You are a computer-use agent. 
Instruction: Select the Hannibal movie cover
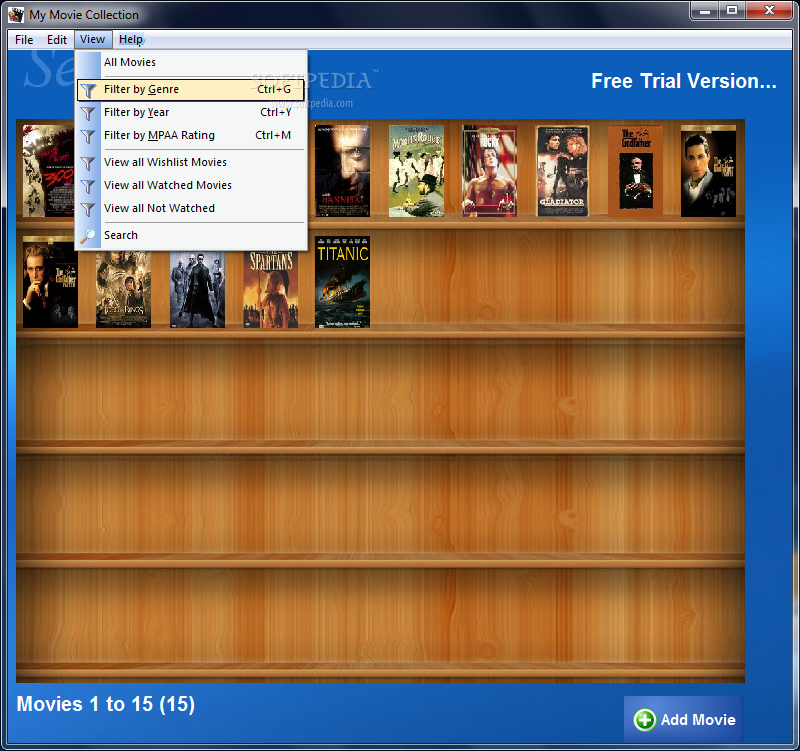[x=342, y=171]
